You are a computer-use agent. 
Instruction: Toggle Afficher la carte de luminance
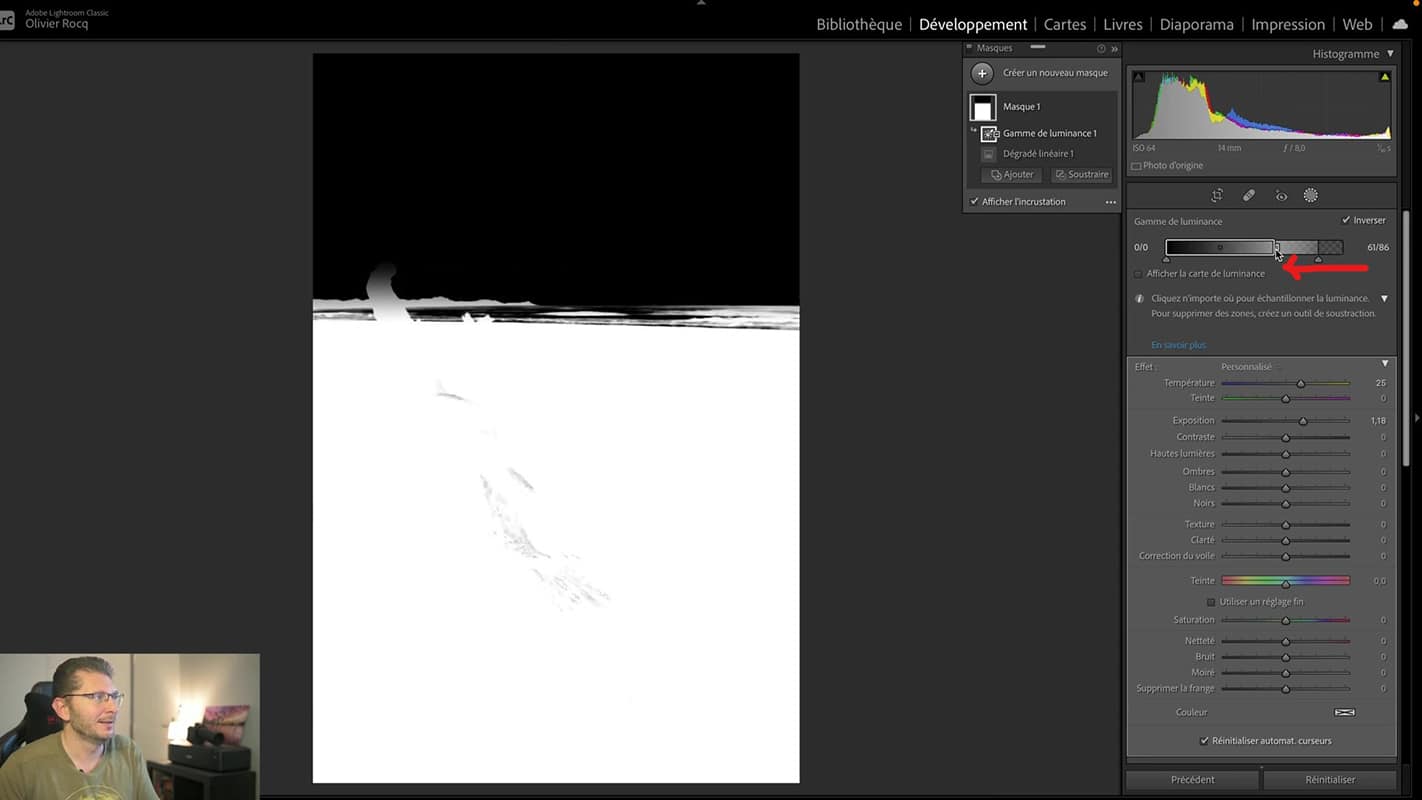(x=1138, y=274)
